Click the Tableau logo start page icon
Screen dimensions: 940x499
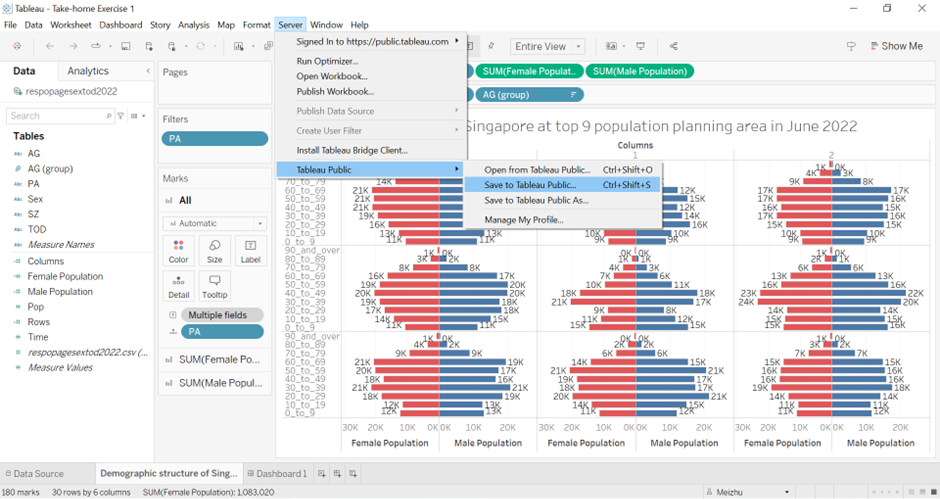[17, 46]
